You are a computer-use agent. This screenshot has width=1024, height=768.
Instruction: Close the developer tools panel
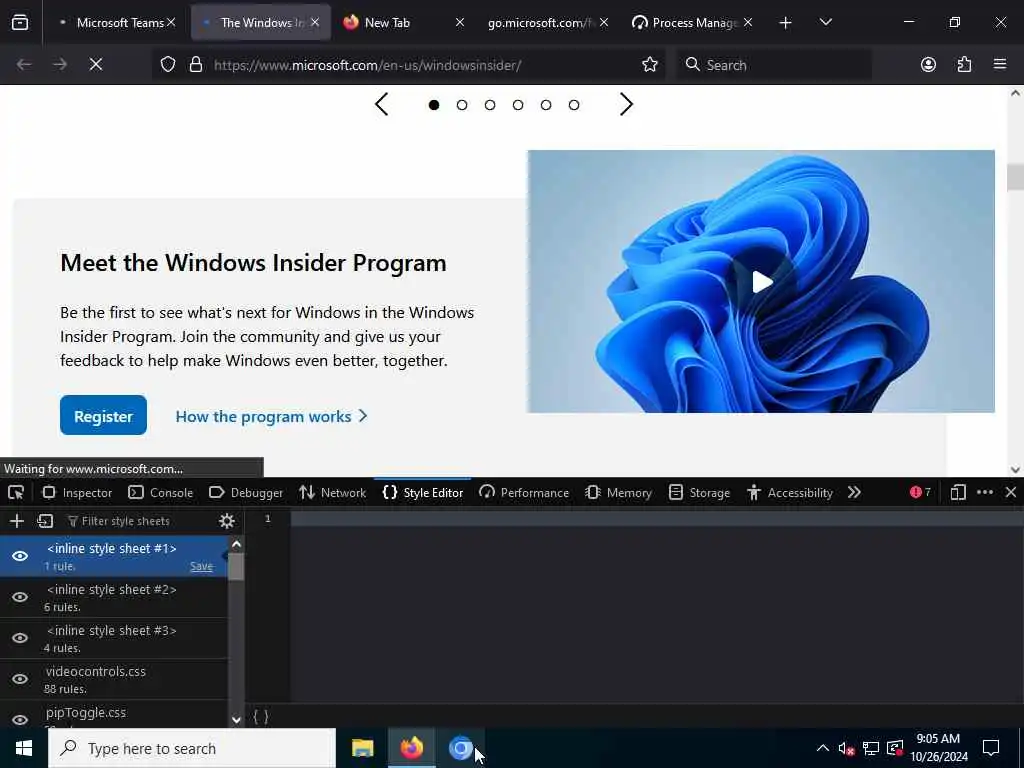pyautogui.click(x=1011, y=492)
